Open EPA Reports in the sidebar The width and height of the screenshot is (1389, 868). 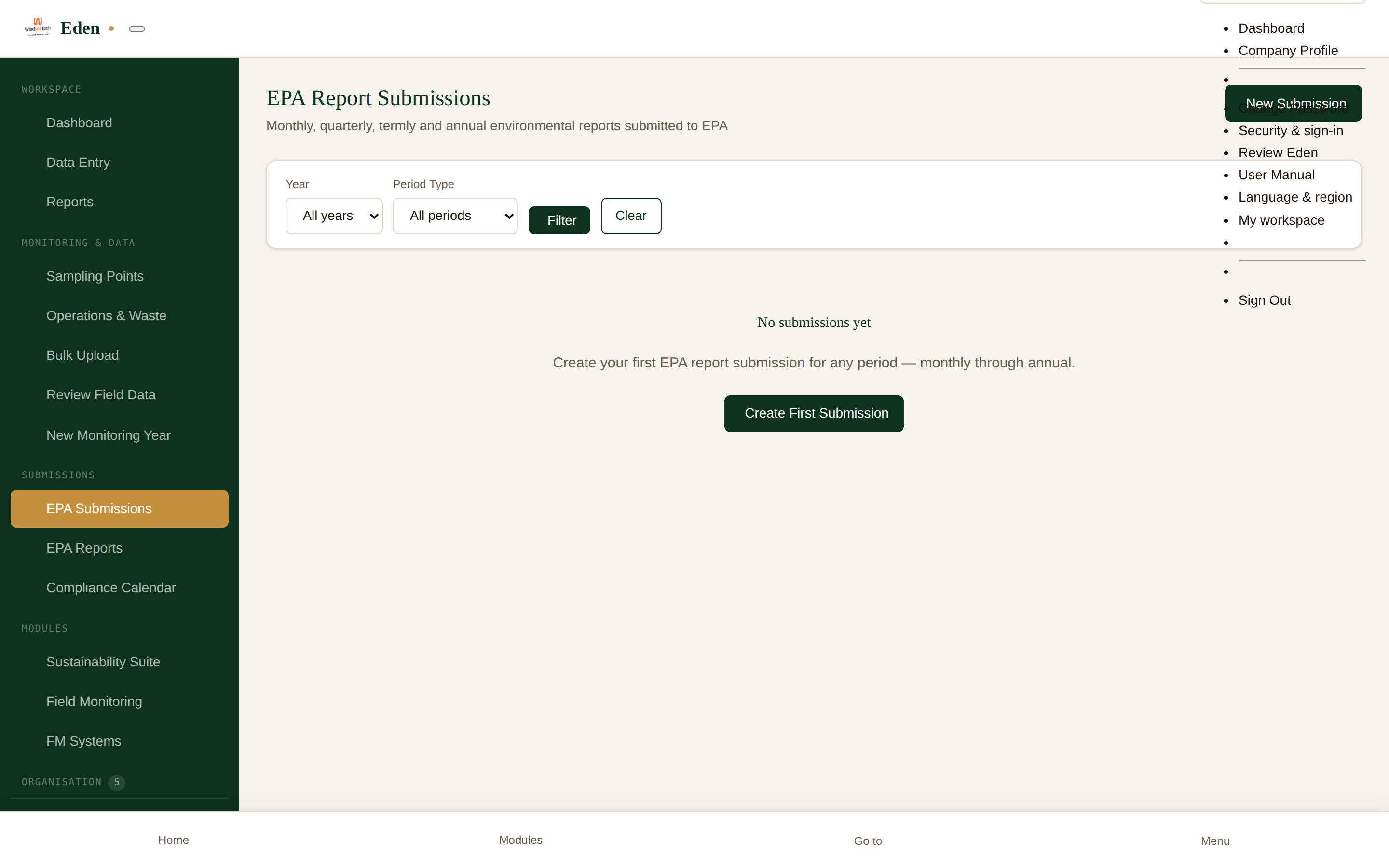click(x=120, y=548)
